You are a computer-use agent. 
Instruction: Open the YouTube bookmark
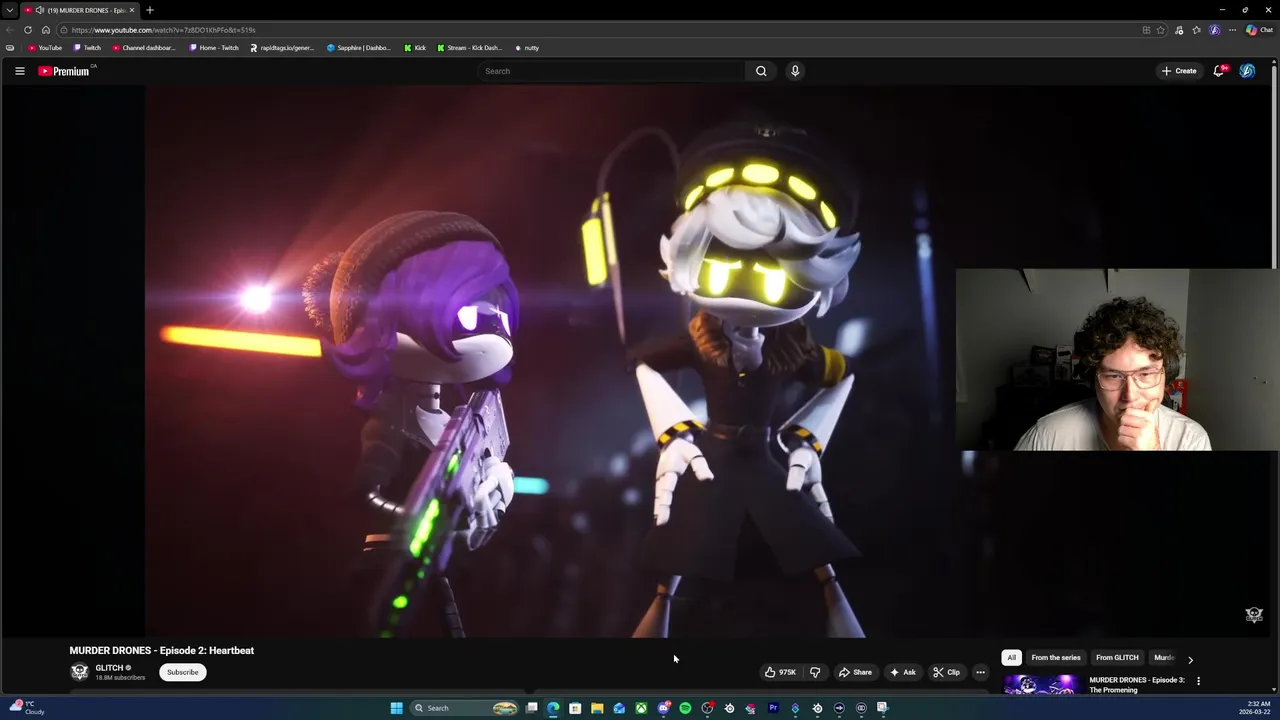pyautogui.click(x=45, y=48)
